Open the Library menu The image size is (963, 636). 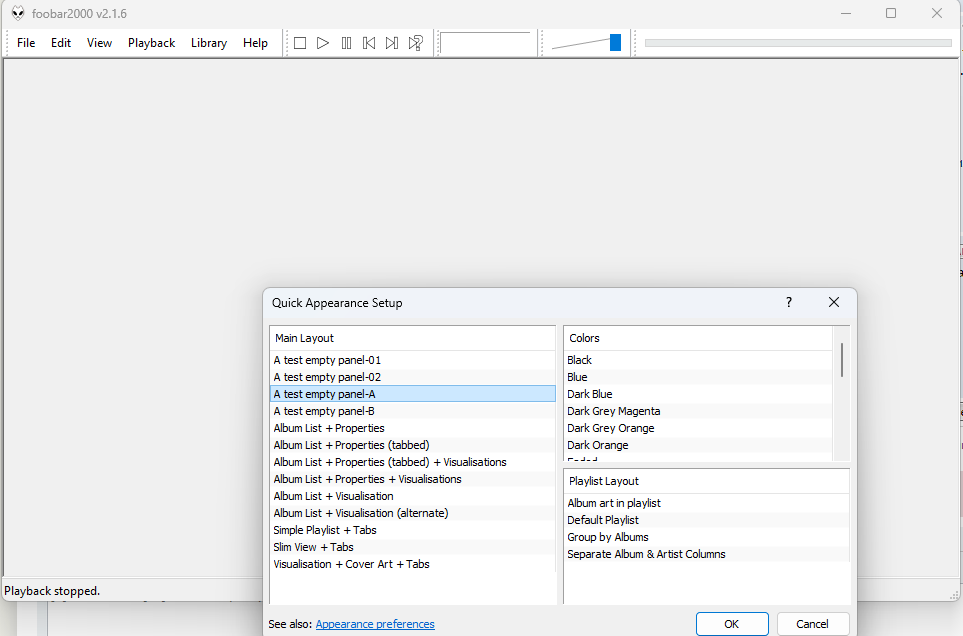click(209, 43)
